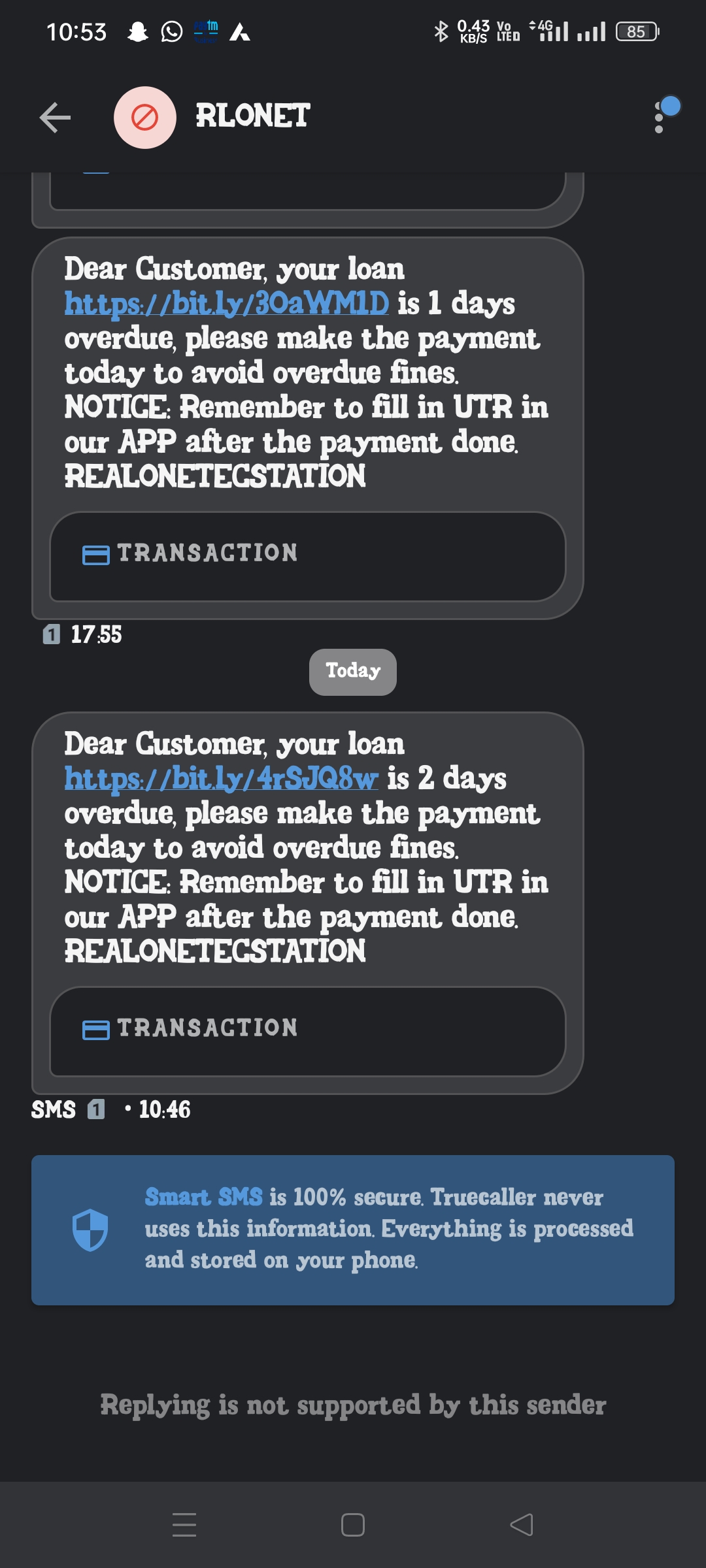Tap the card icon in Today's Transaction box
Image resolution: width=706 pixels, height=1568 pixels.
pyautogui.click(x=96, y=1030)
